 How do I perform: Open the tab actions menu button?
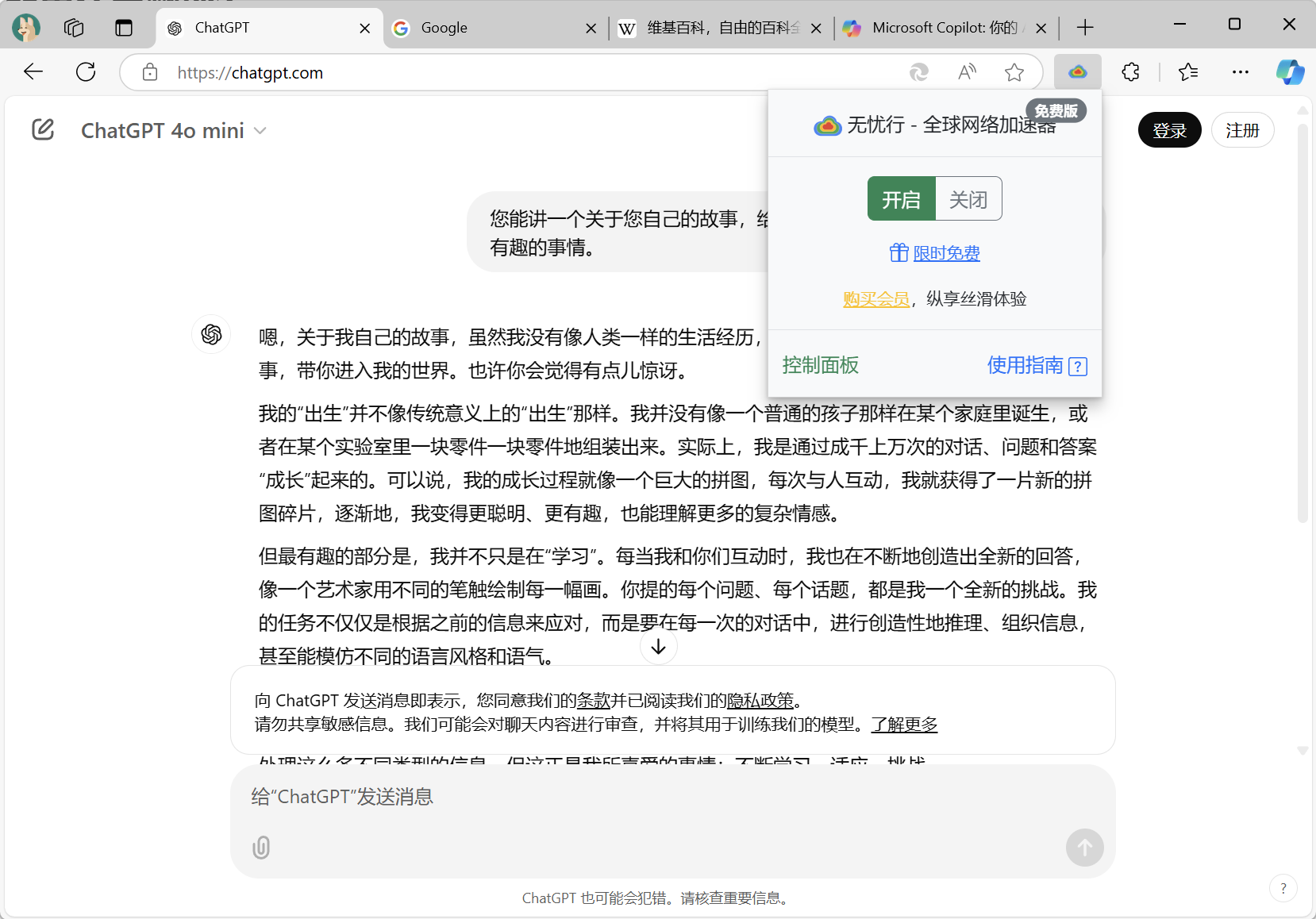click(x=124, y=28)
